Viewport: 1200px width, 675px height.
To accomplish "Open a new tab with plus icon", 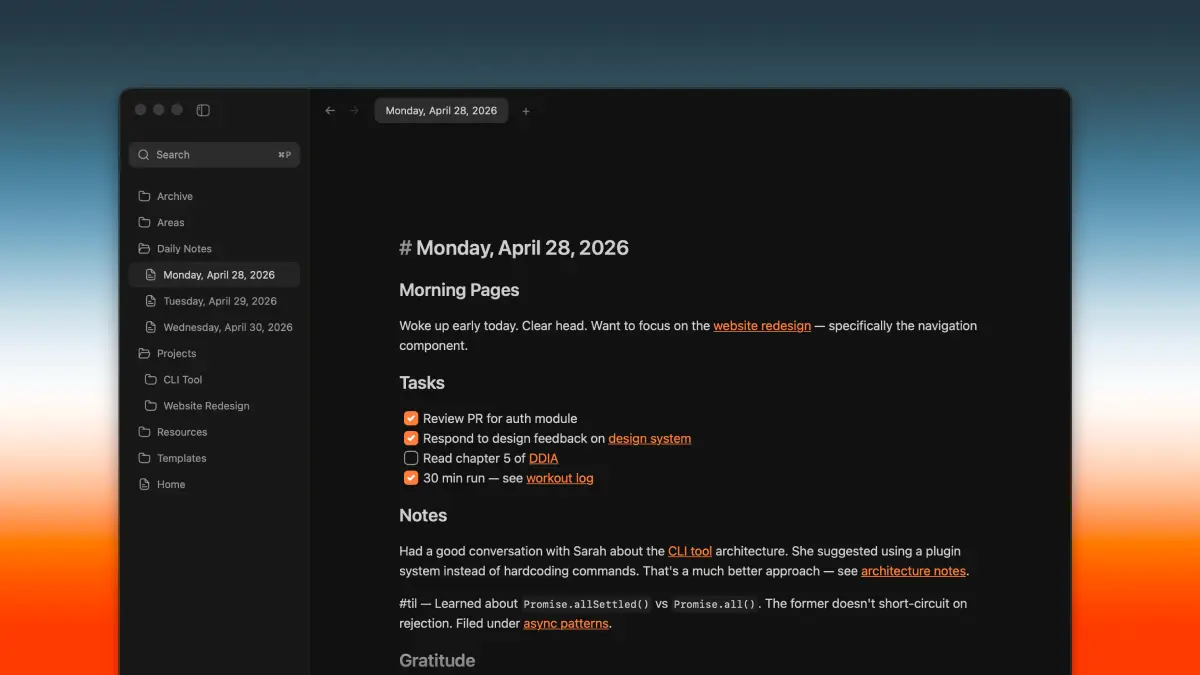I will click(526, 111).
